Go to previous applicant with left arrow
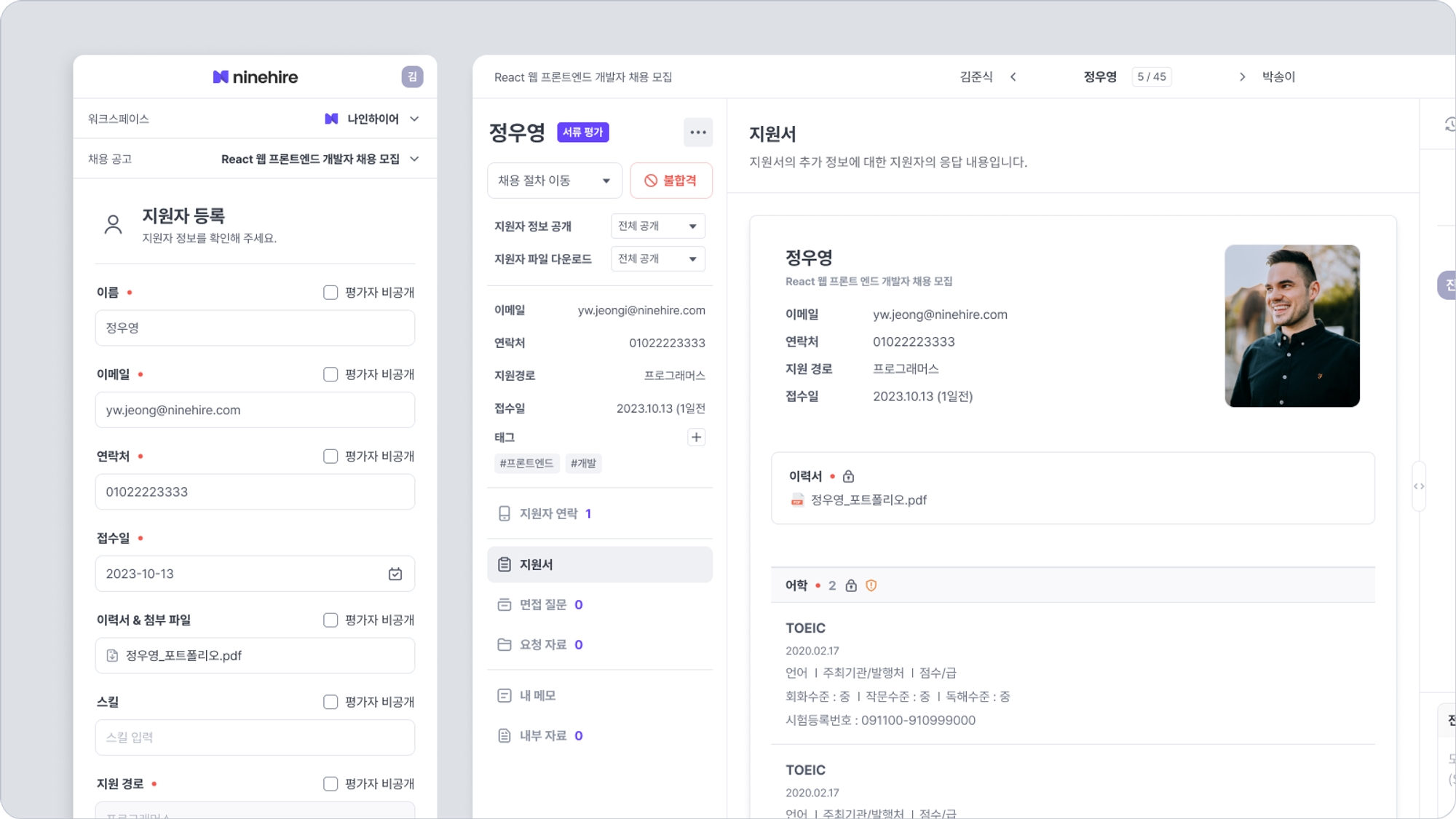 tap(1013, 77)
